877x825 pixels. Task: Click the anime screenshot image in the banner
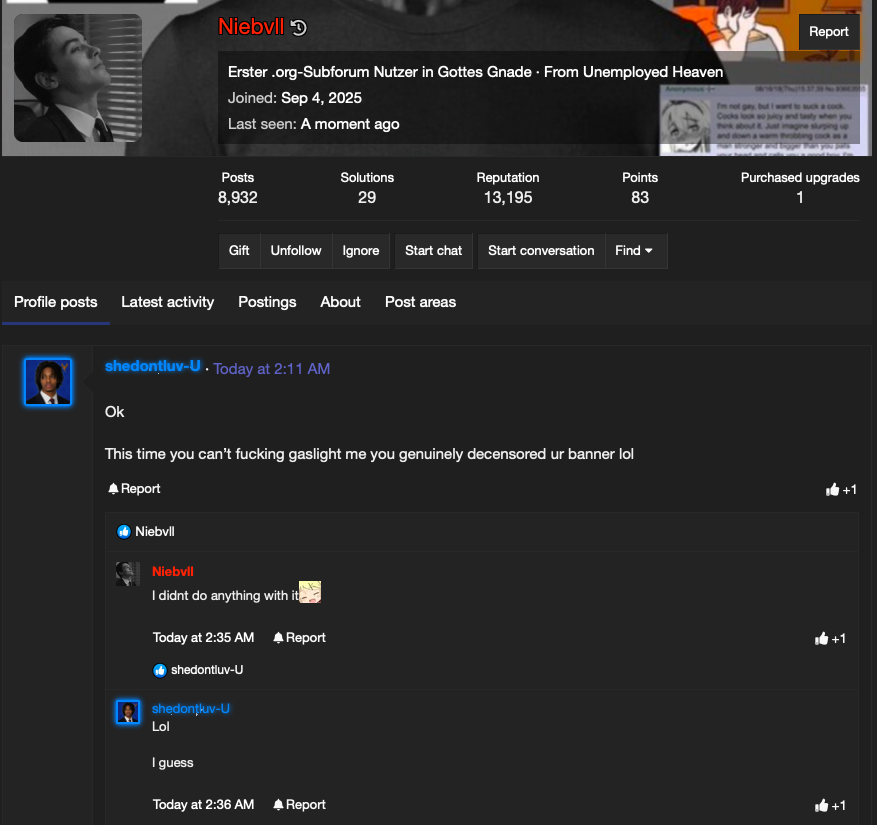(764, 120)
